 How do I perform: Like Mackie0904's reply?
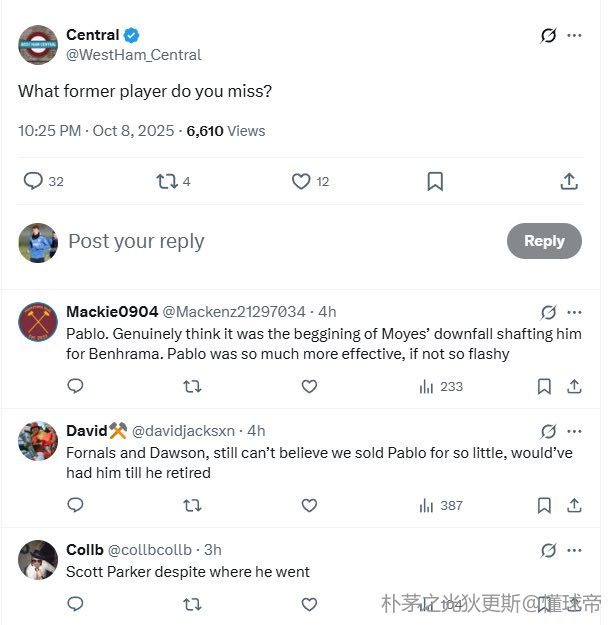point(309,386)
